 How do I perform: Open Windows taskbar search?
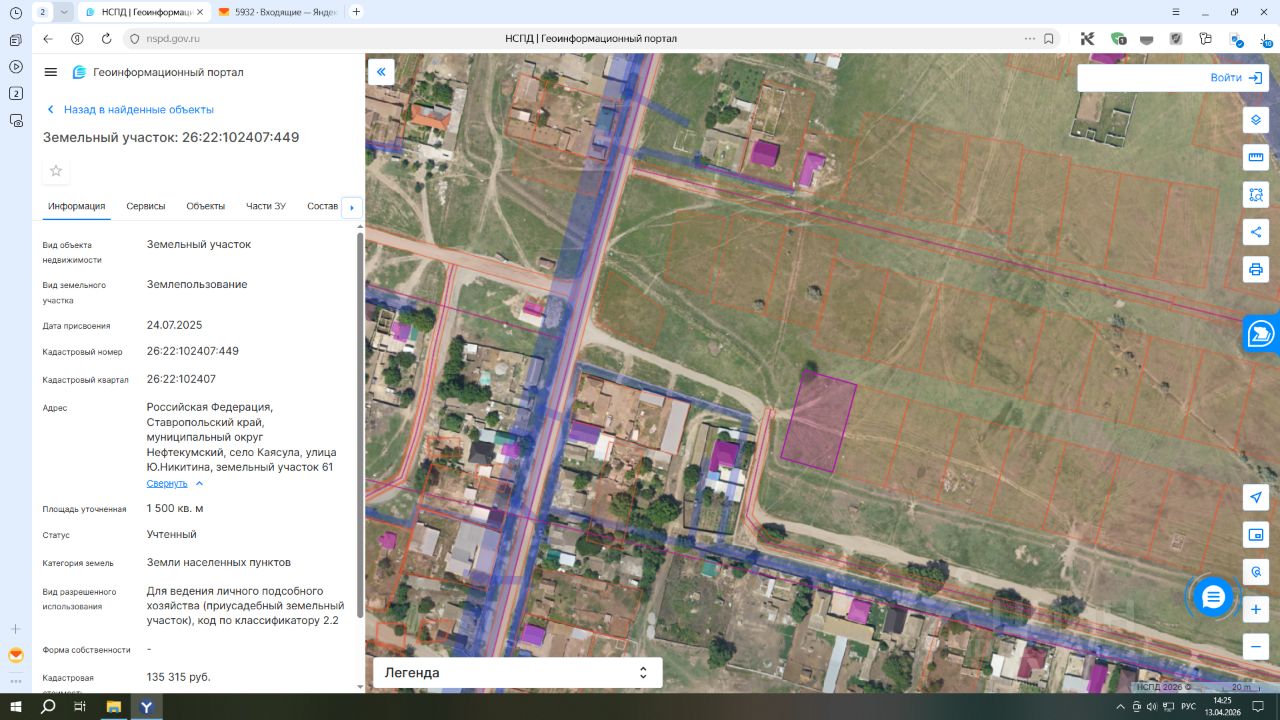[x=48, y=706]
